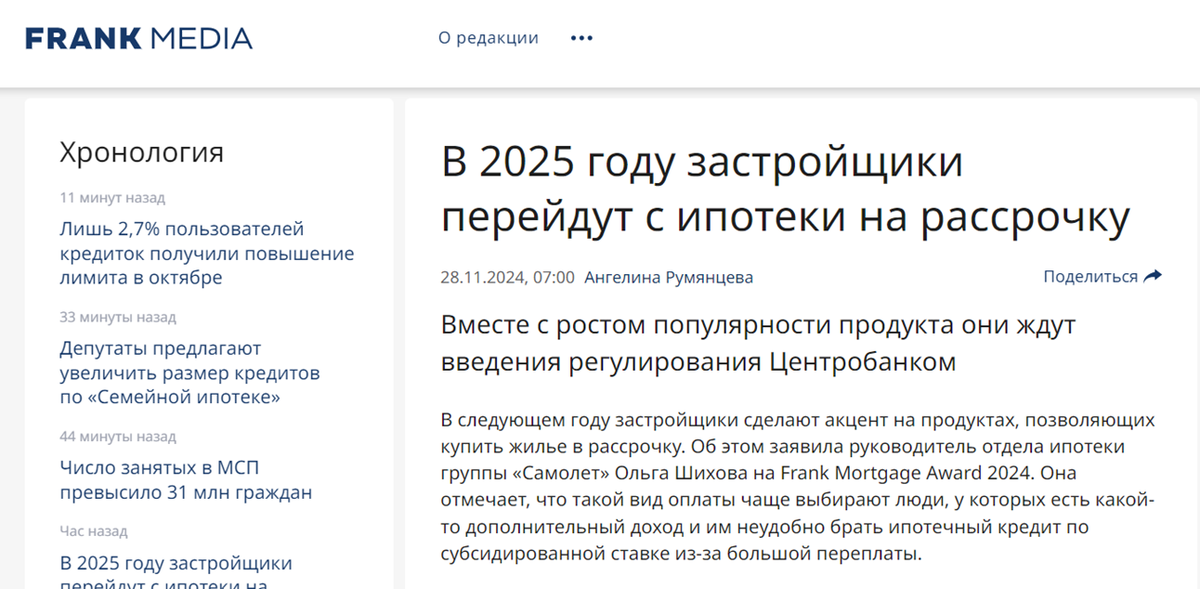Open news about Семейной ипотеке loans
This screenshot has width=1200, height=589.
190,373
